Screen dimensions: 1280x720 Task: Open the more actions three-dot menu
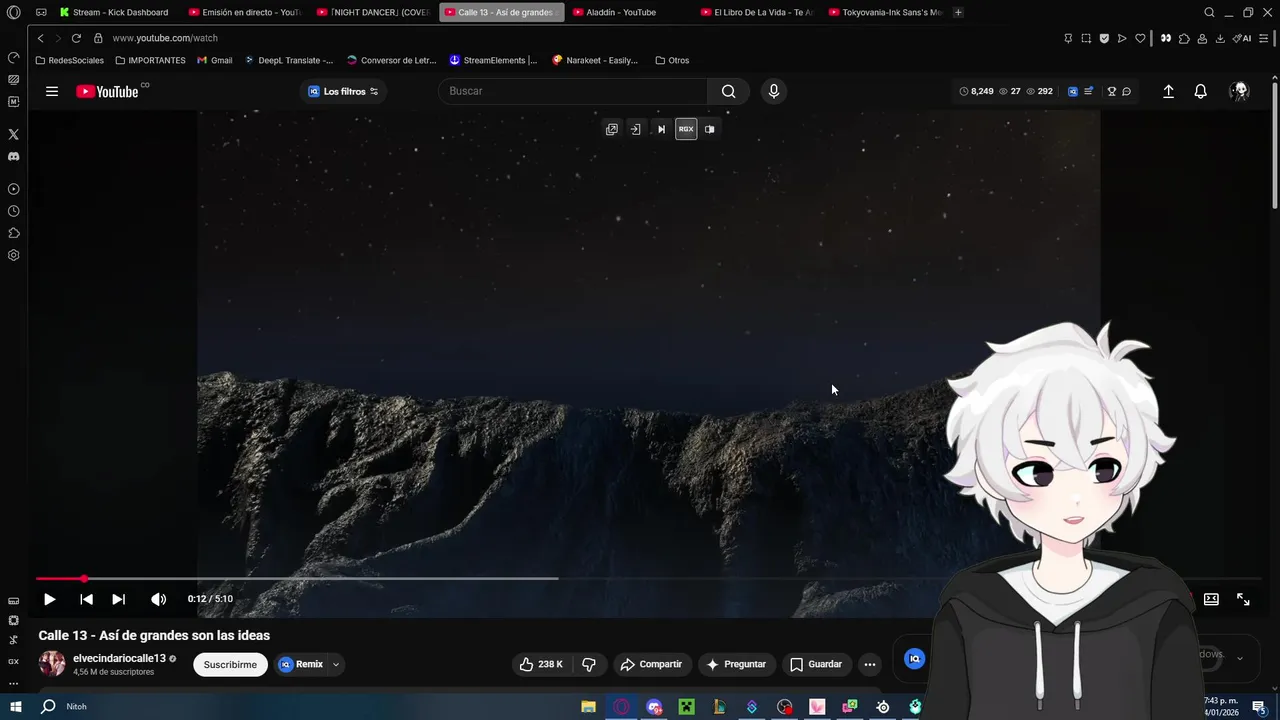(x=870, y=664)
